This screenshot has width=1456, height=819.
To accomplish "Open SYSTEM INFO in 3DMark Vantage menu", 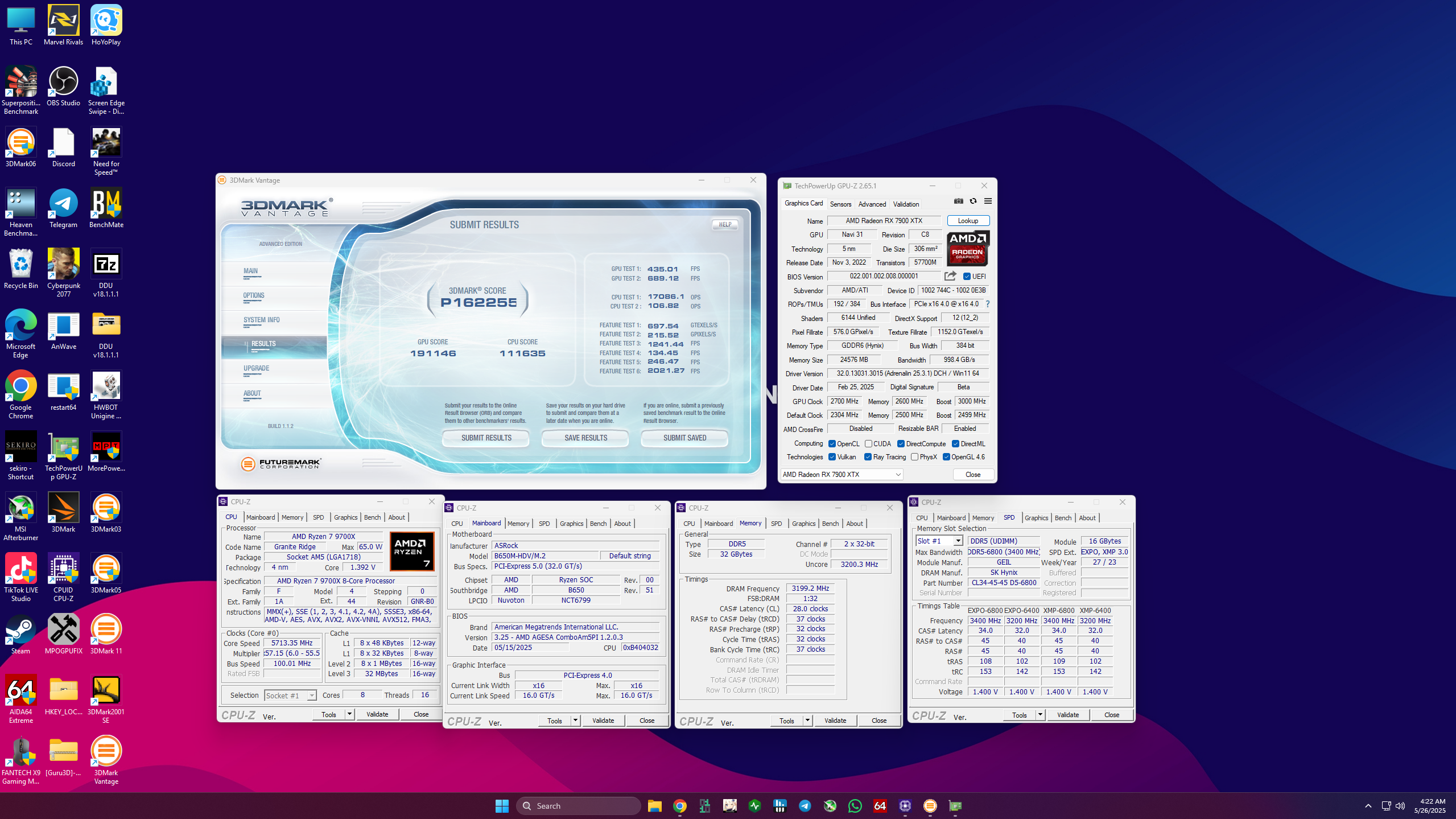I will pos(262,320).
